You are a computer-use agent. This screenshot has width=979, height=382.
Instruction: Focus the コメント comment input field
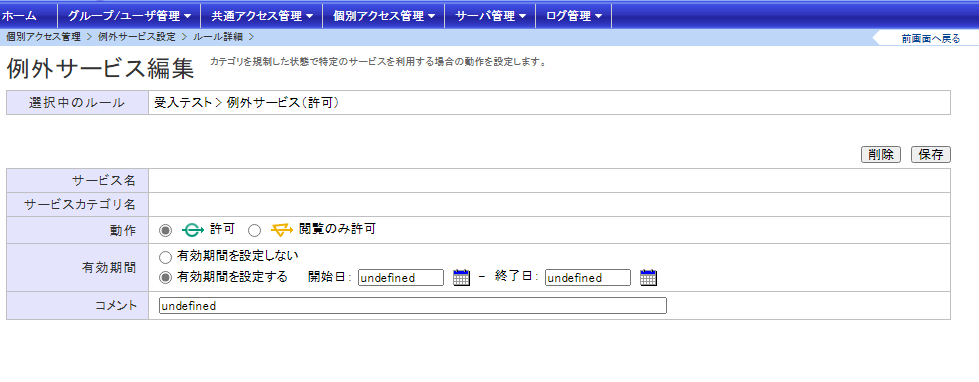tap(413, 306)
